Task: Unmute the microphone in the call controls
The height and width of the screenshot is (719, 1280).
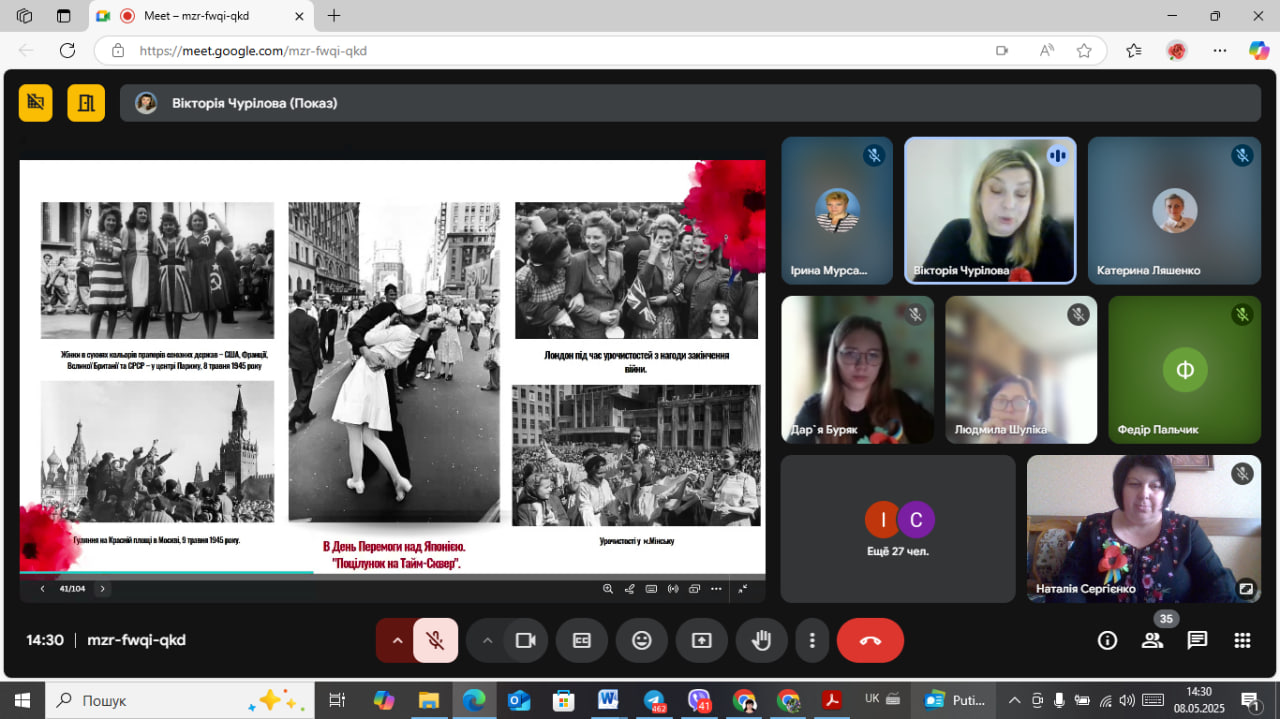Action: [x=435, y=641]
